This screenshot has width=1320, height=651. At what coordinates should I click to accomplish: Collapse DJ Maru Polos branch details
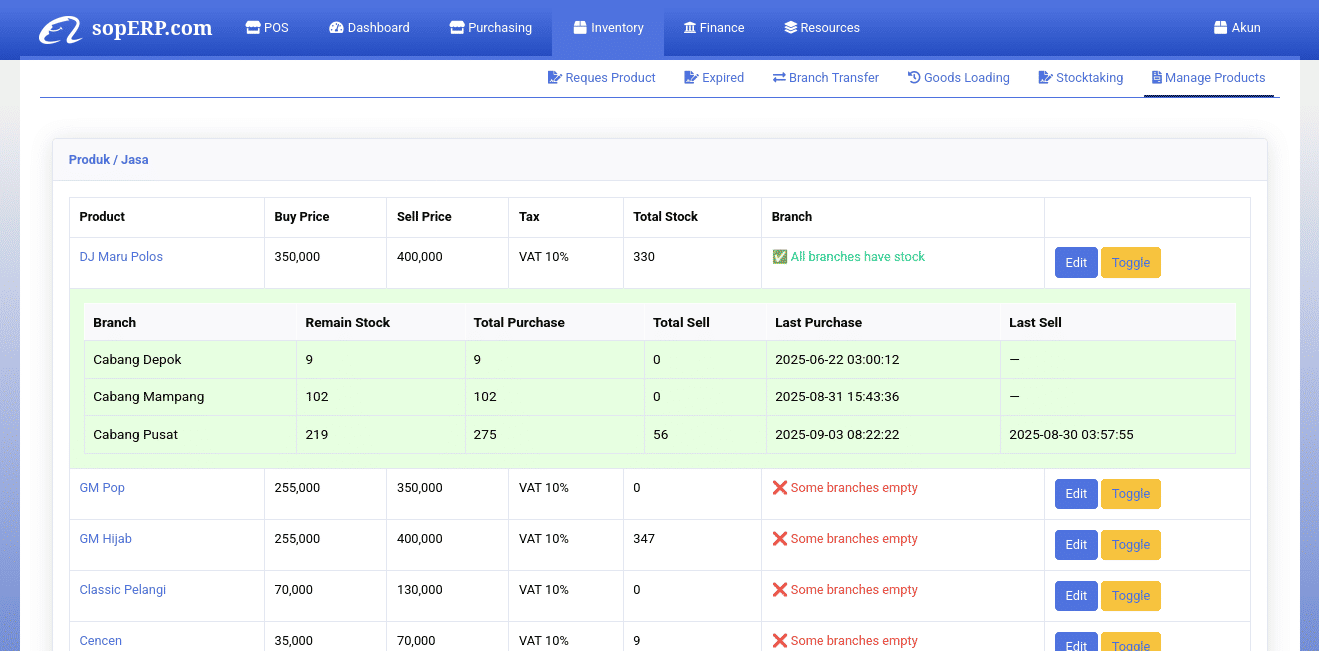tap(1130, 263)
